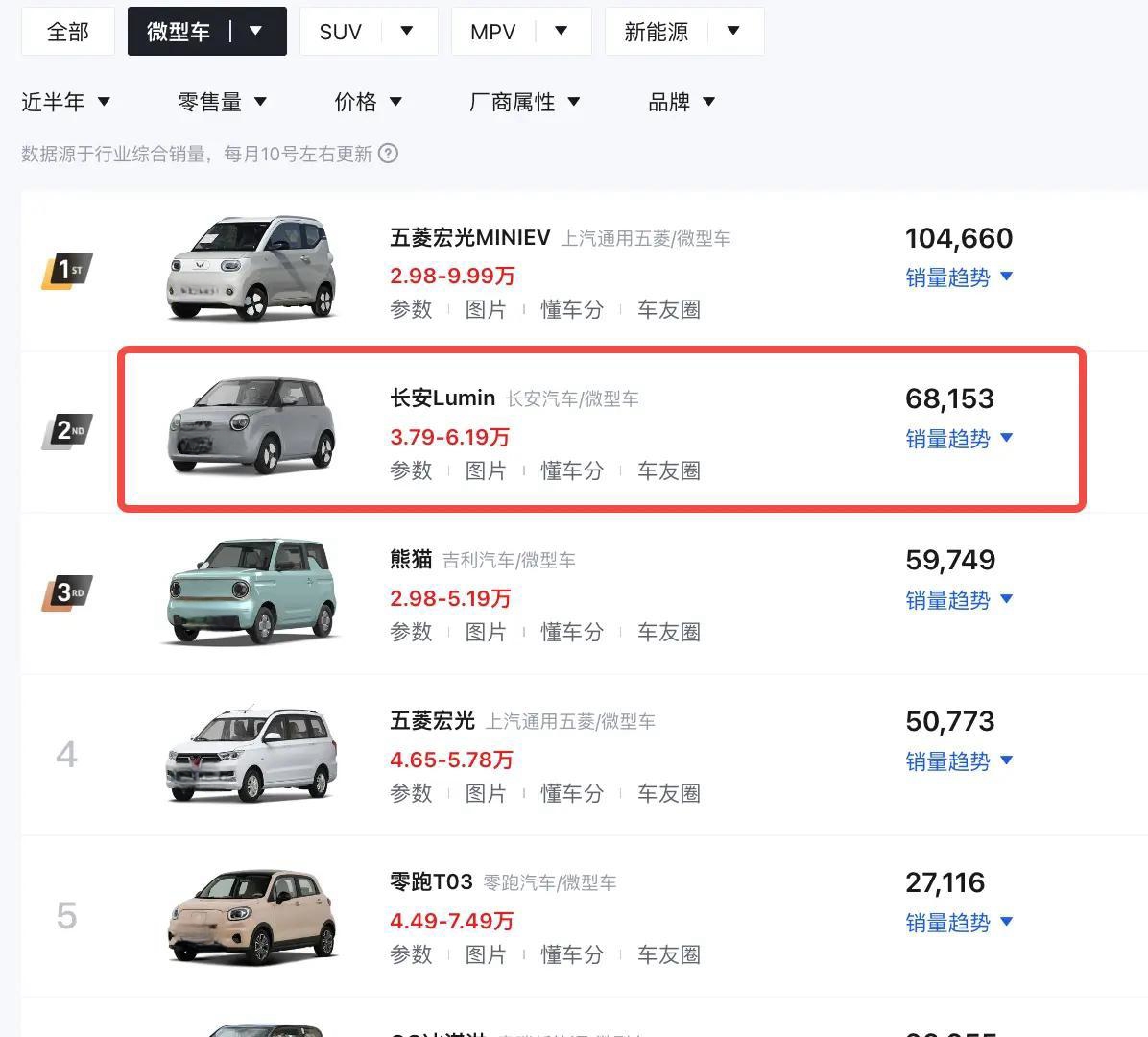Open 车友圈 for 熊猫
The height and width of the screenshot is (1037, 1148).
click(x=668, y=632)
